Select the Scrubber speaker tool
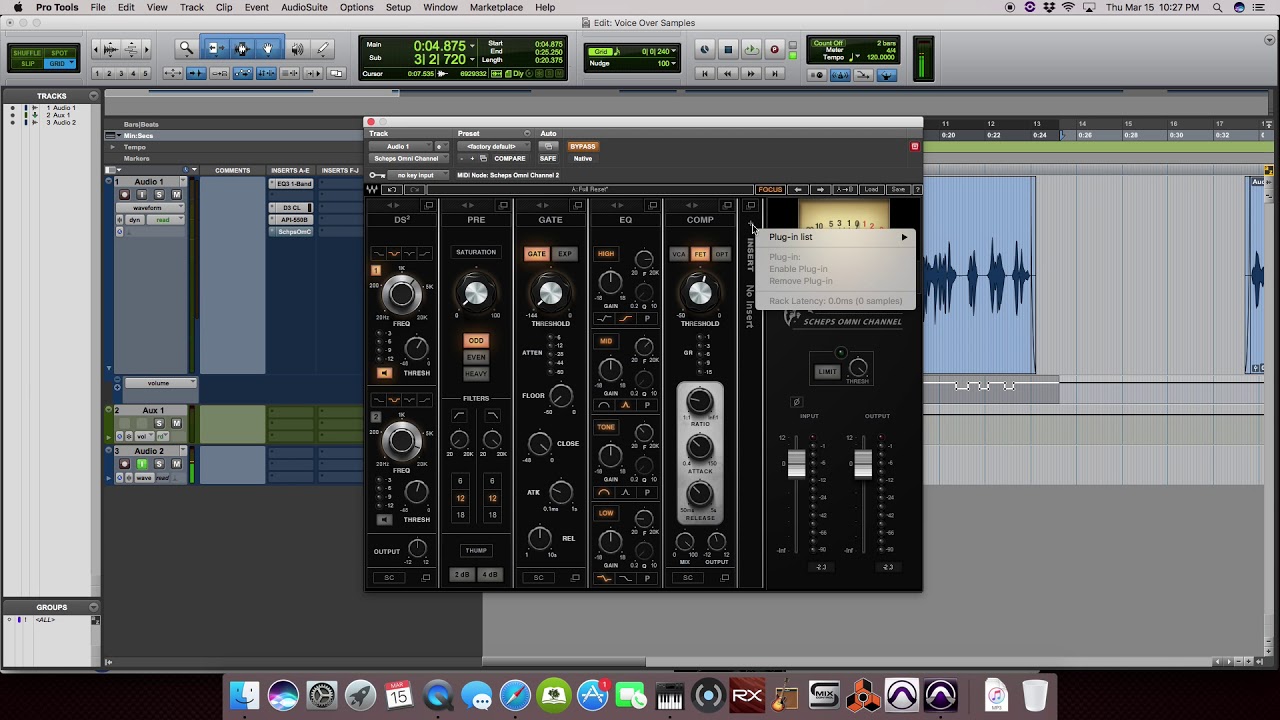 [296, 48]
